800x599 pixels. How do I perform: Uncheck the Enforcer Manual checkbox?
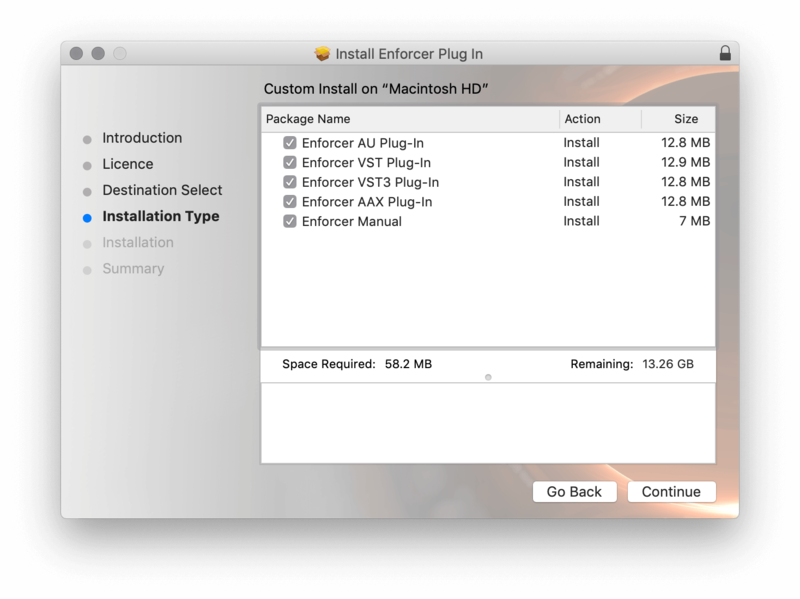pyautogui.click(x=290, y=221)
